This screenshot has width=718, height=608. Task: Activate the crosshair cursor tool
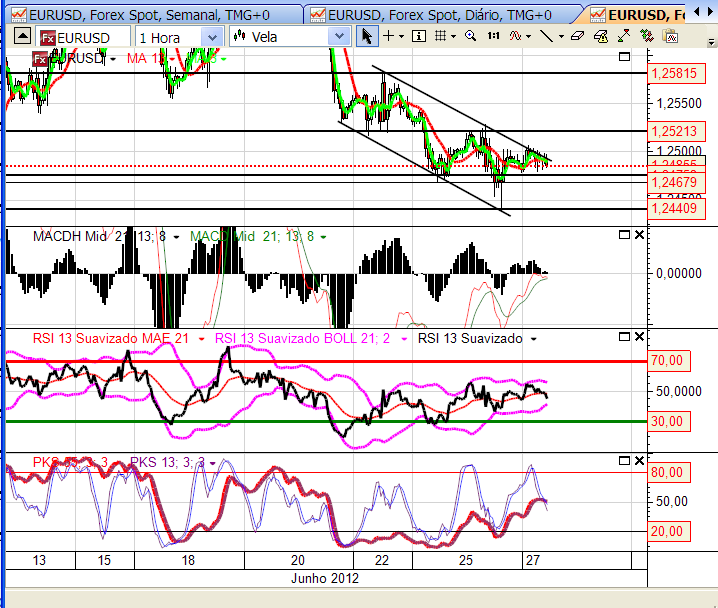[x=389, y=36]
